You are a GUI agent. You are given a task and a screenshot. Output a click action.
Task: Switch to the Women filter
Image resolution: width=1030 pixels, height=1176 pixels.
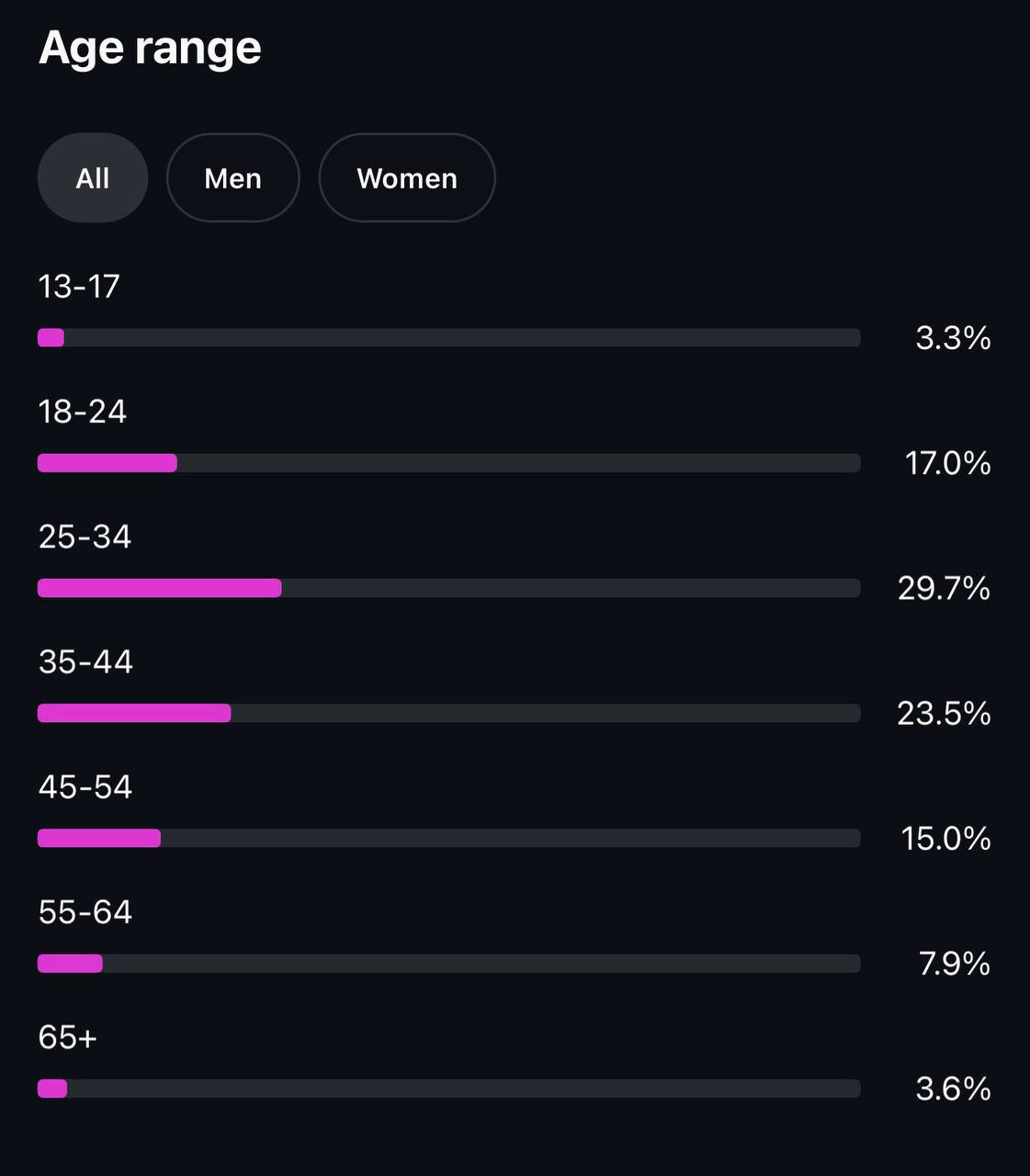point(407,178)
